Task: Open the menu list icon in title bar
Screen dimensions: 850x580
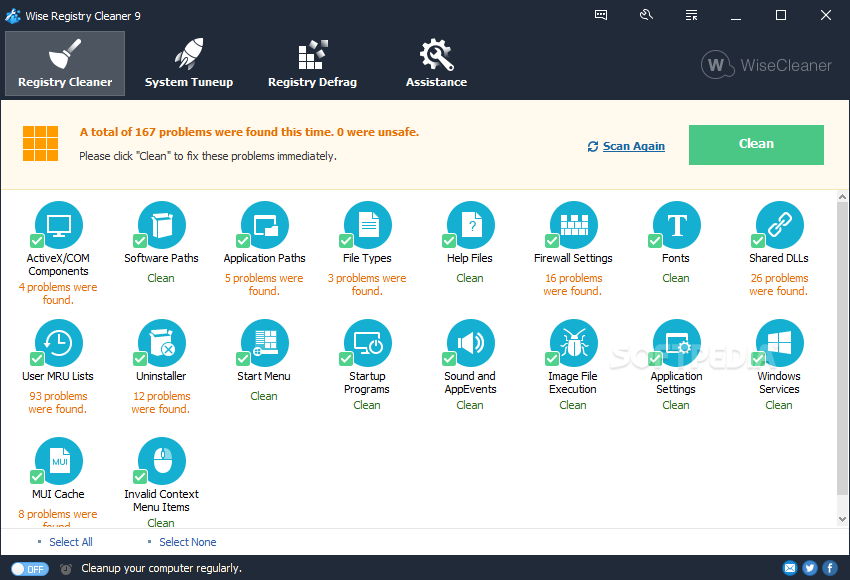Action: 691,15
